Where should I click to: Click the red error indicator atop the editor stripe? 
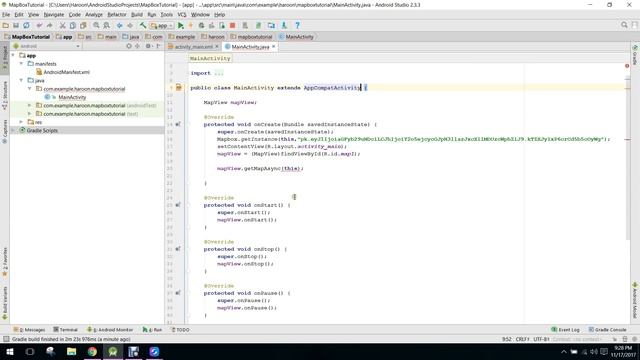[627, 66]
